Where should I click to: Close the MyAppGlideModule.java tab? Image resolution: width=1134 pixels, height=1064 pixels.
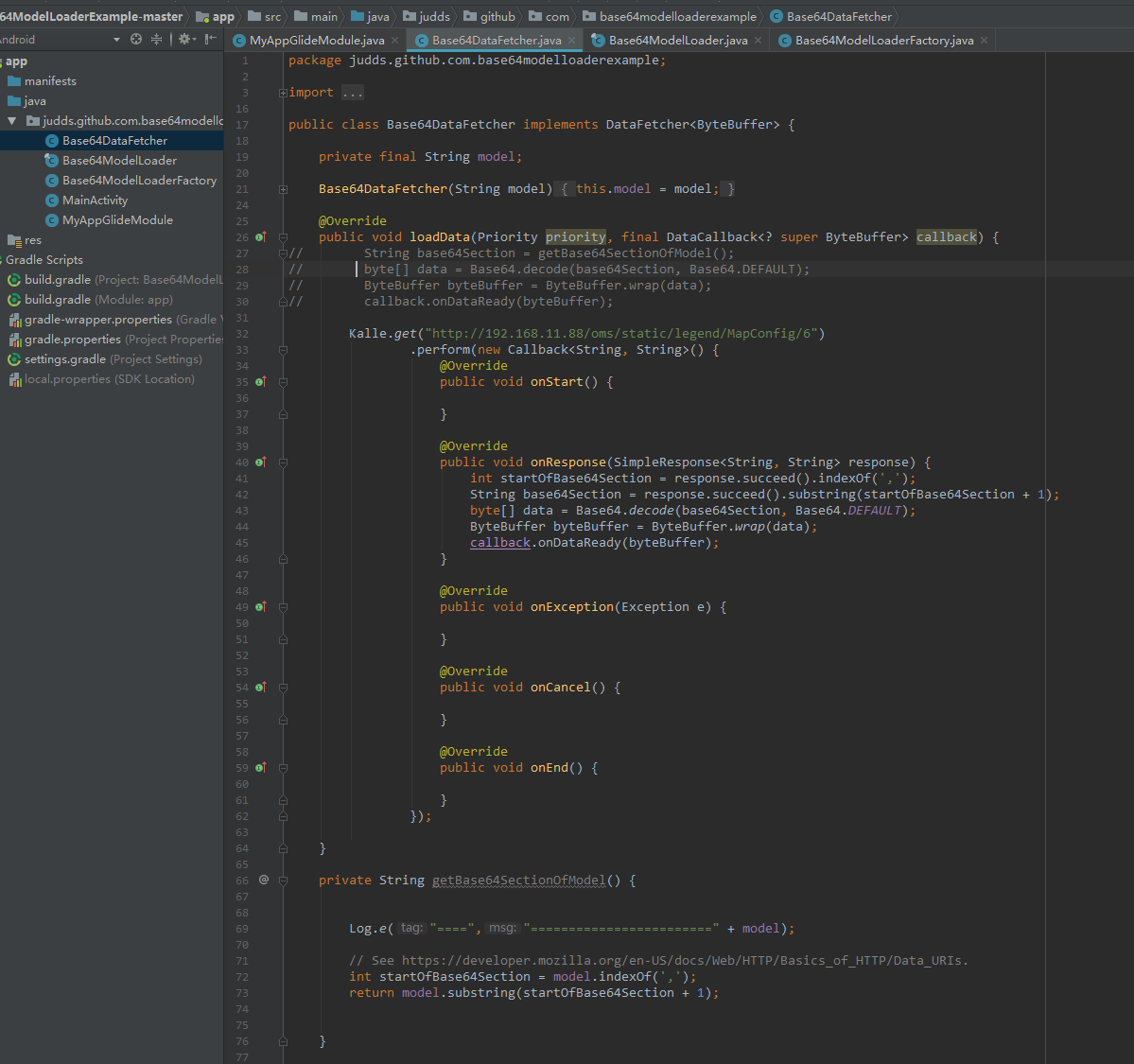[x=394, y=41]
